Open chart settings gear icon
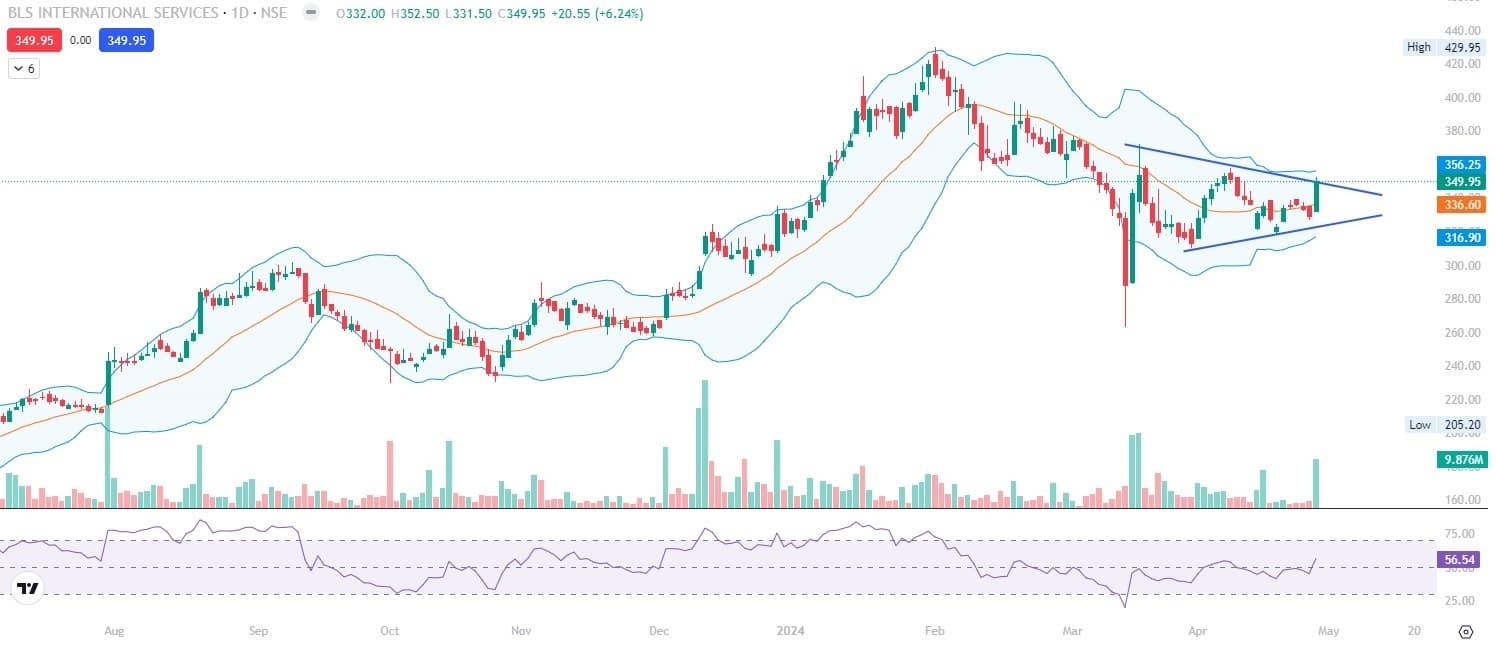Screen dimensions: 1496x649 click(1466, 632)
